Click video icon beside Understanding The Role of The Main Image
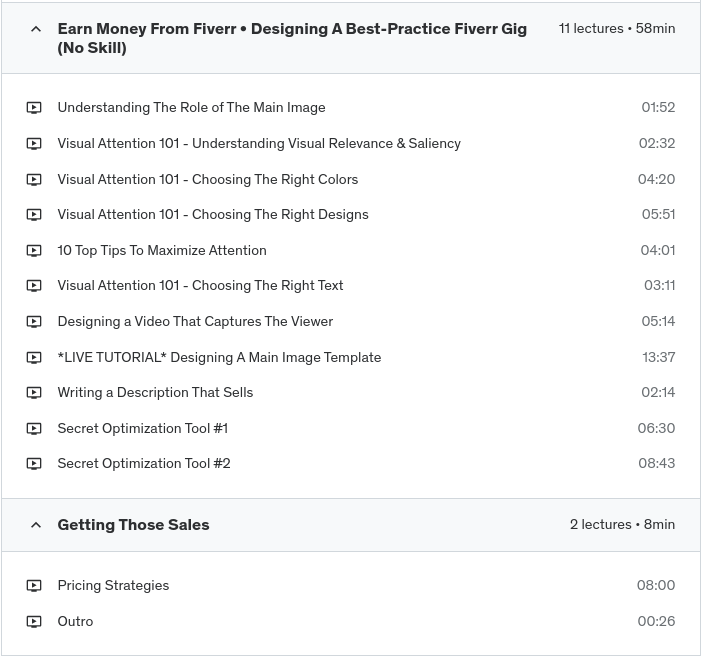This screenshot has width=703, height=658. 34,108
